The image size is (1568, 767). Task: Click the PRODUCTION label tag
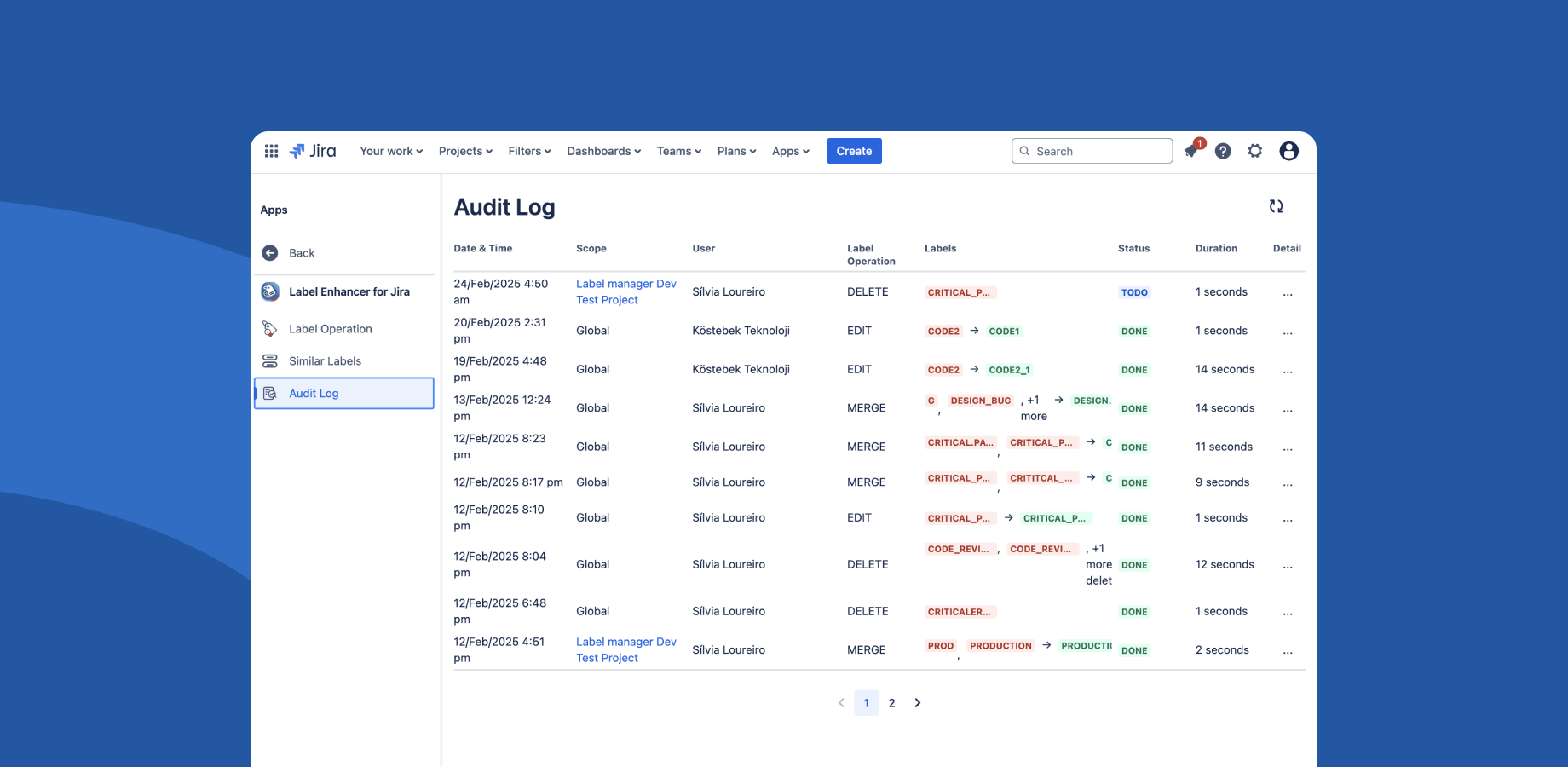[x=1000, y=646]
